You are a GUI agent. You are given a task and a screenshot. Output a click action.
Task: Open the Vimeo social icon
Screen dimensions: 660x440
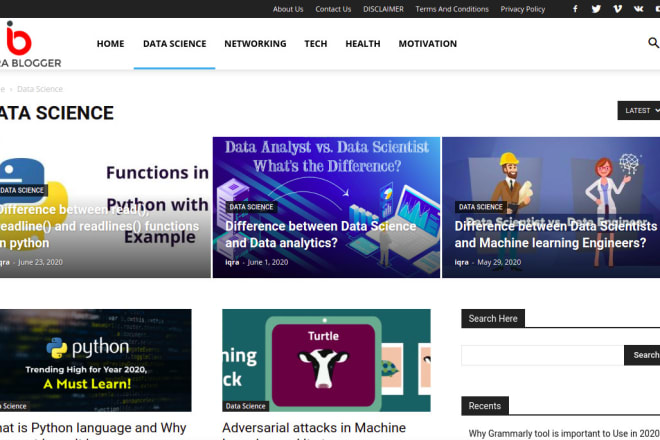(x=617, y=9)
